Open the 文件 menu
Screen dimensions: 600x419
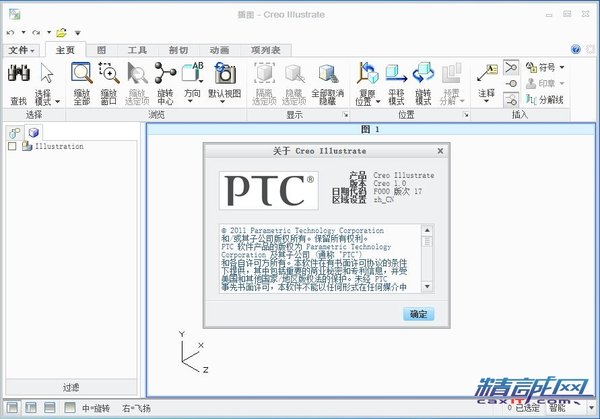(21, 50)
